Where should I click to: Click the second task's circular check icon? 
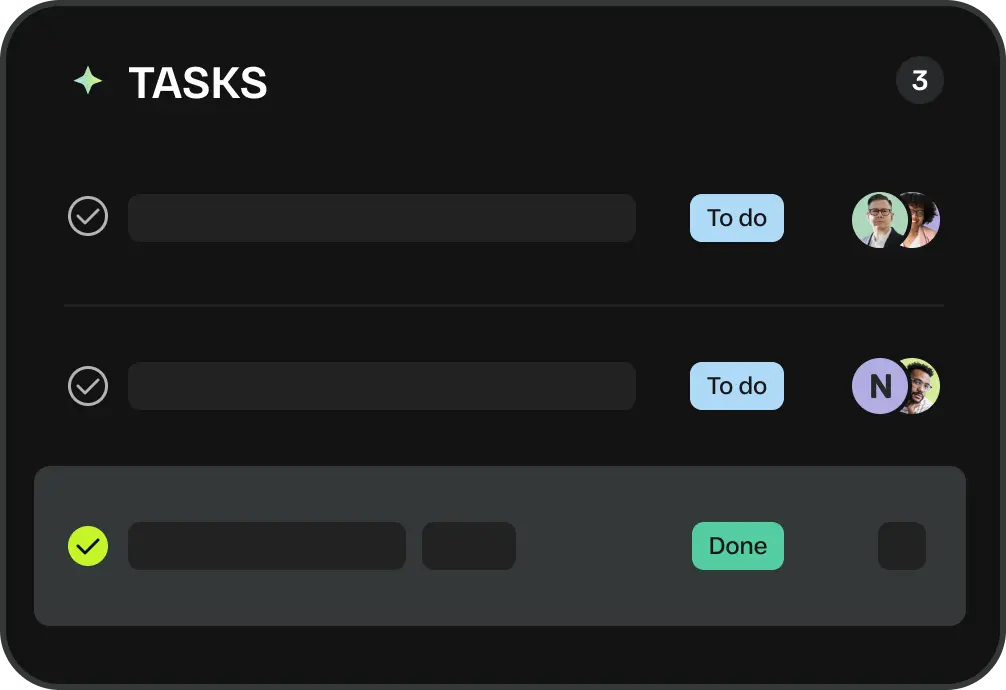click(87, 385)
